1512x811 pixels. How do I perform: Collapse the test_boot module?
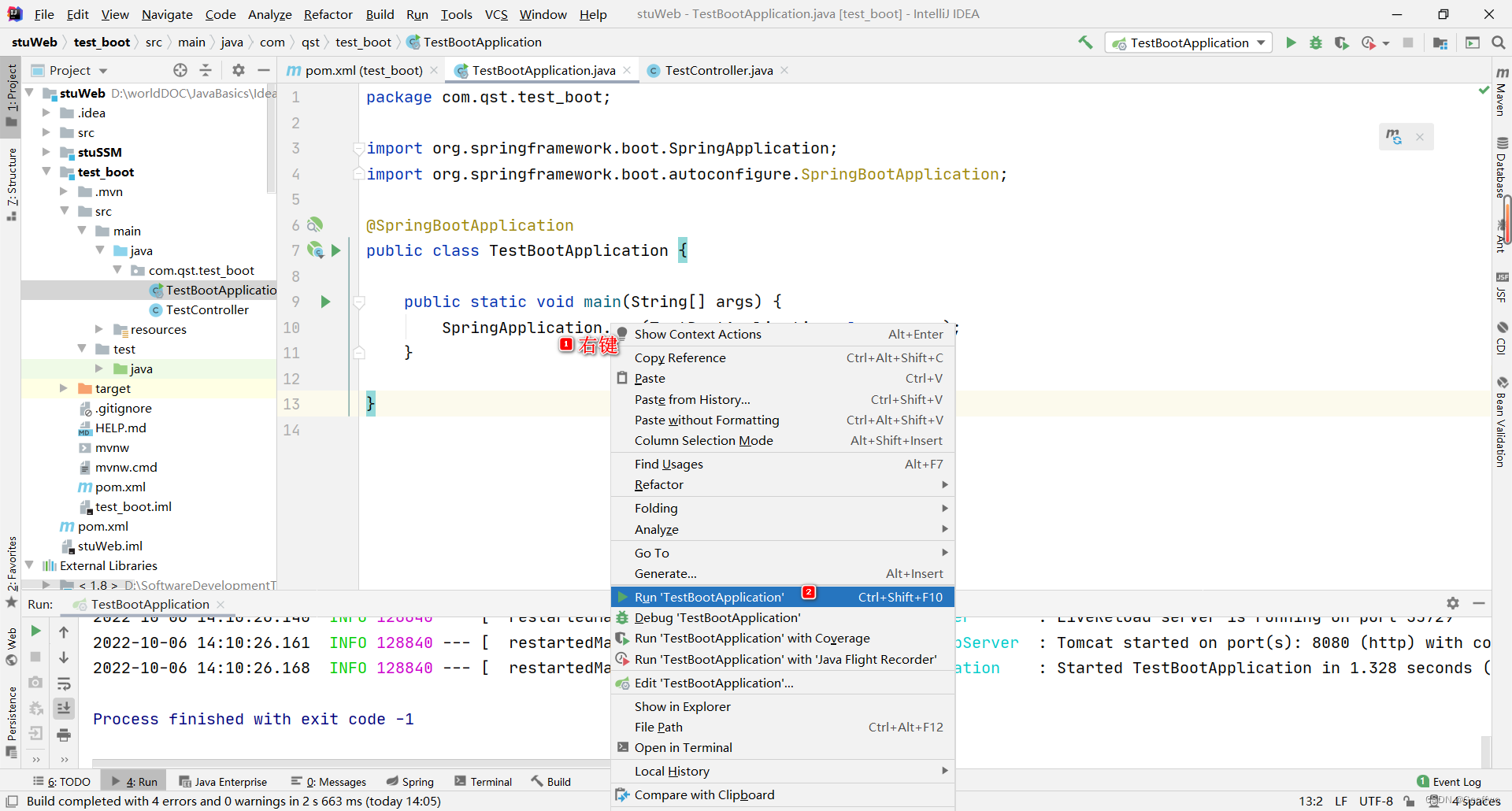(46, 172)
